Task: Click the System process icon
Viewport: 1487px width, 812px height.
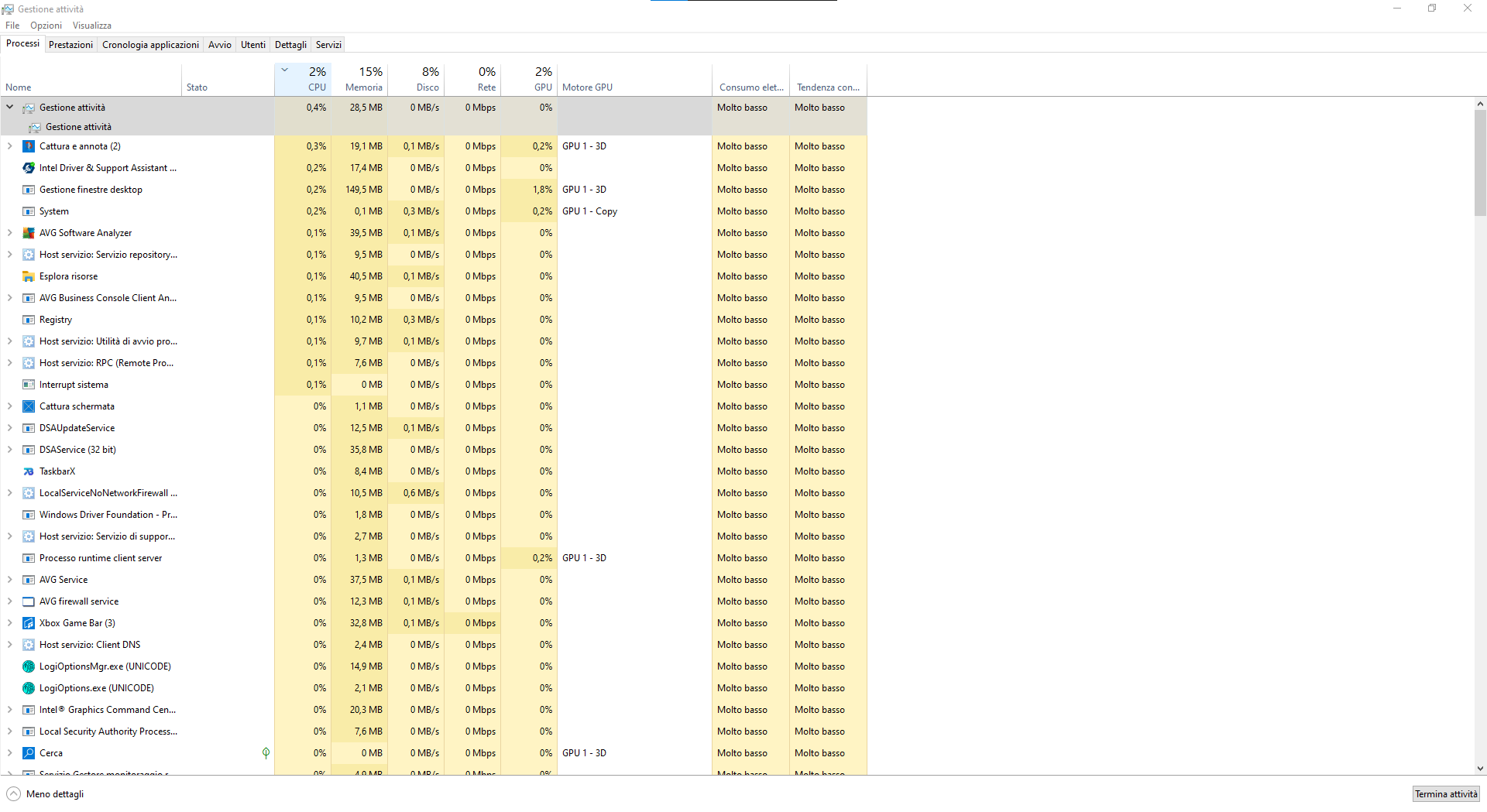Action: [29, 211]
